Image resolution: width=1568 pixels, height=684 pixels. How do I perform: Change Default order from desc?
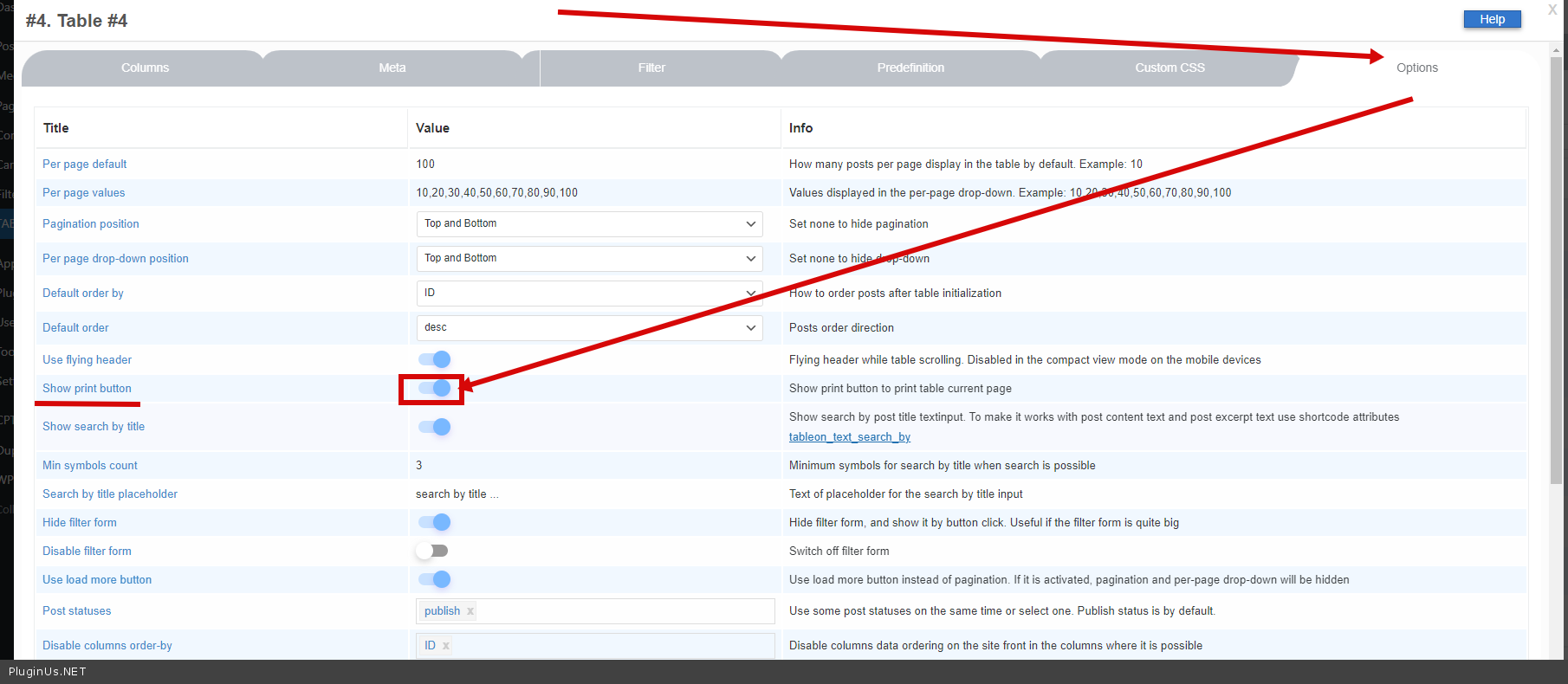(589, 328)
